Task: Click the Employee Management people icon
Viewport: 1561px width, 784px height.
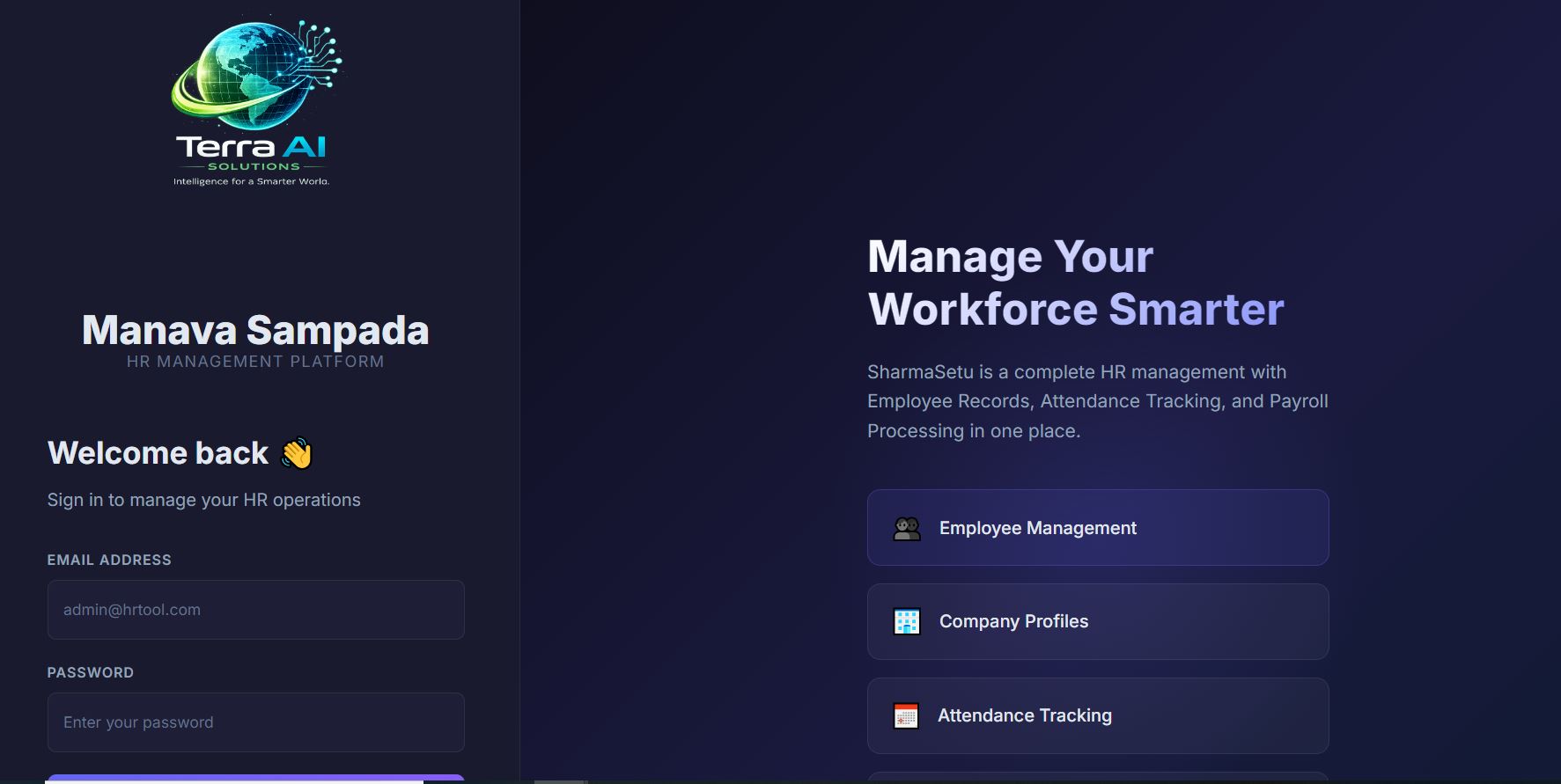Action: pos(907,528)
